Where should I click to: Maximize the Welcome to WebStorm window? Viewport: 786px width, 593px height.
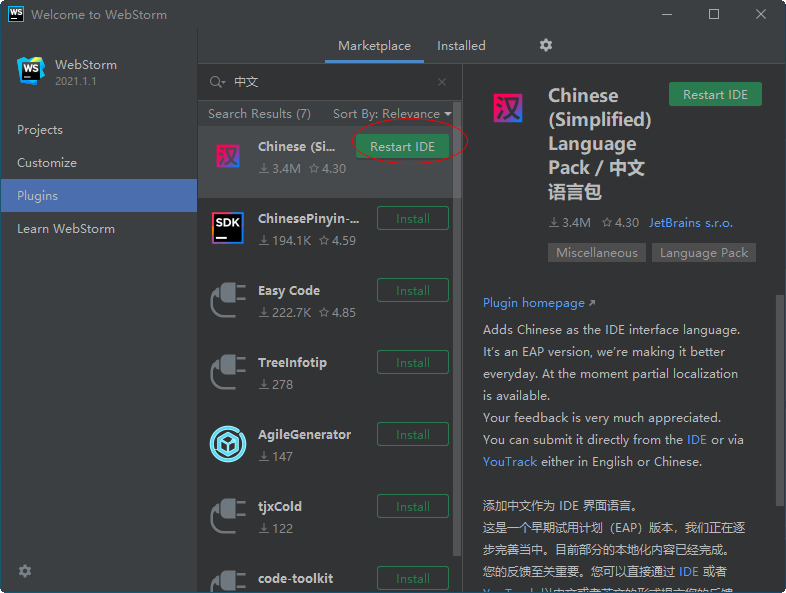click(714, 14)
